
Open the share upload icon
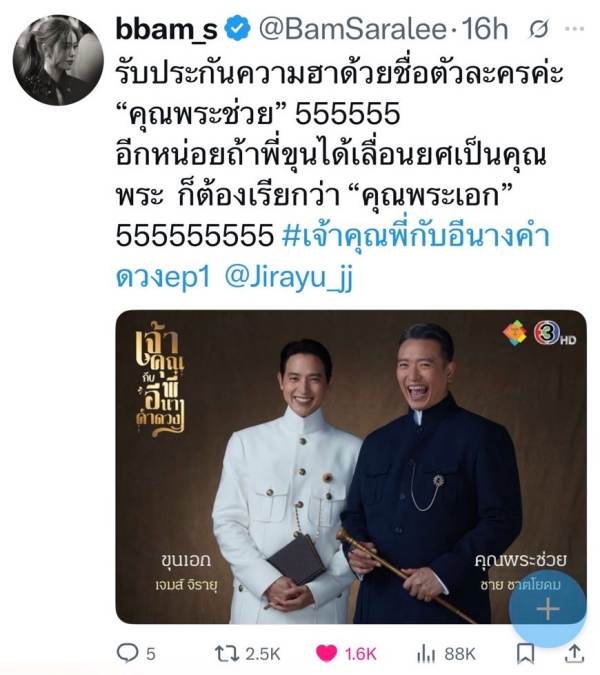pos(574,653)
